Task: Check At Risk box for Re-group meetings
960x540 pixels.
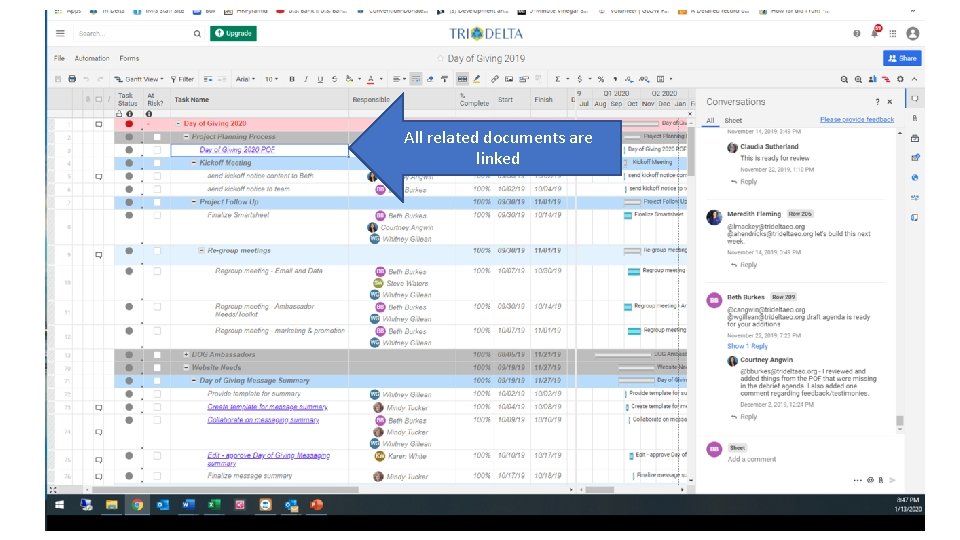Action: click(157, 251)
